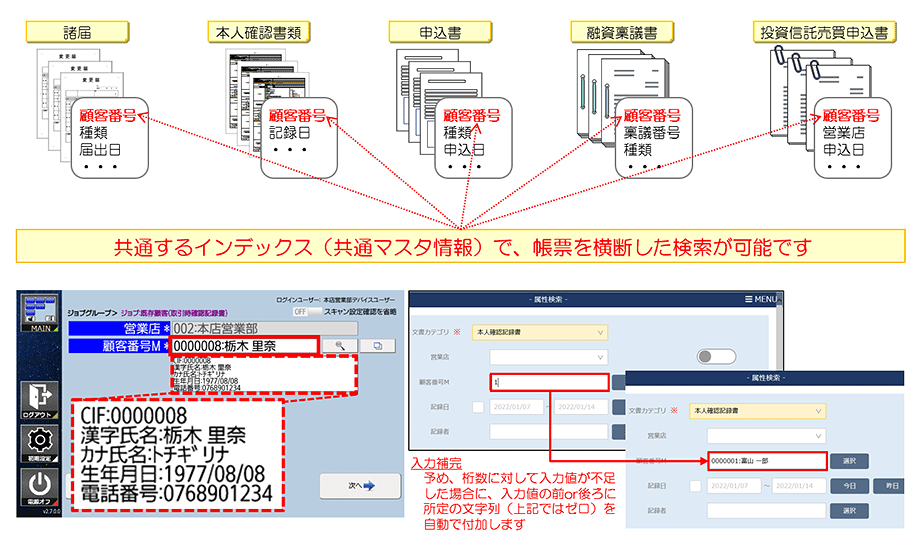Click the 電源オフ power icon
920x546 pixels.
click(x=39, y=489)
